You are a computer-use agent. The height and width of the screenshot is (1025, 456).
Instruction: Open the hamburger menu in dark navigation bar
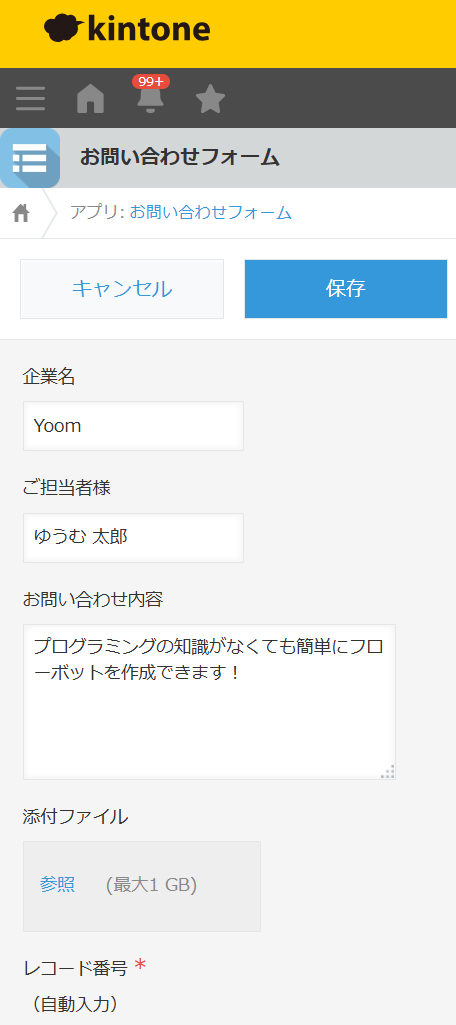point(30,99)
